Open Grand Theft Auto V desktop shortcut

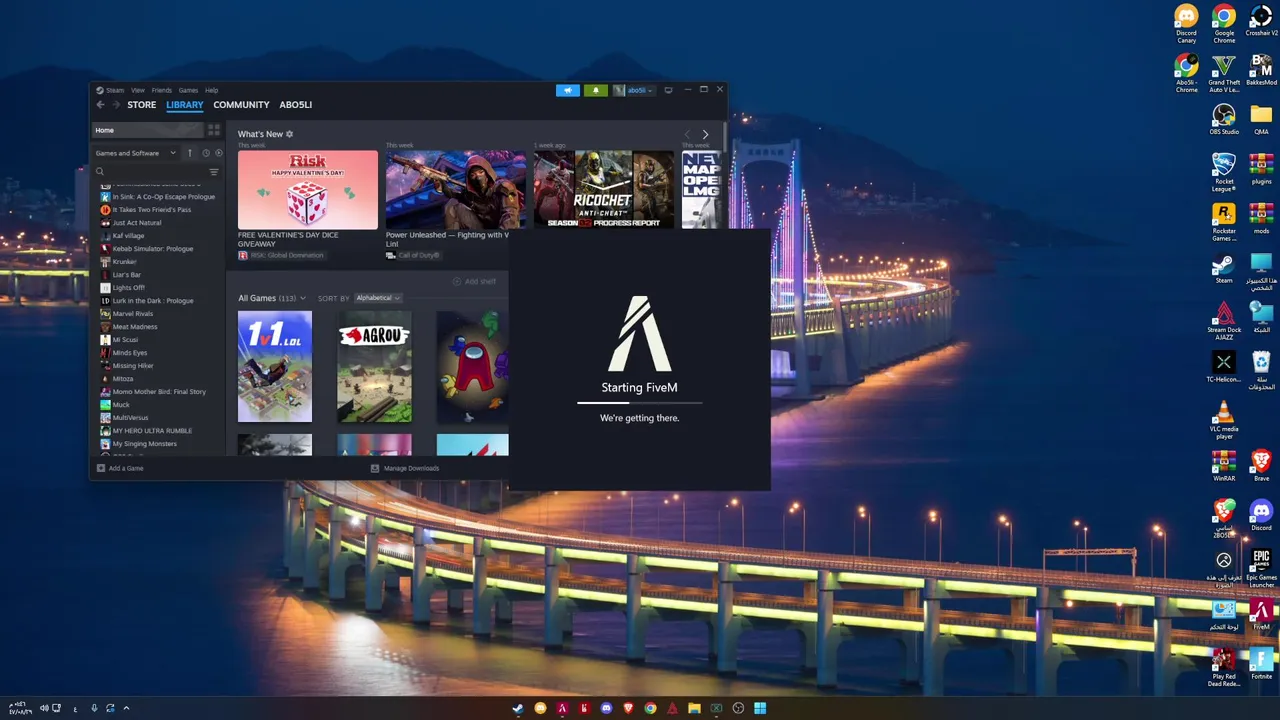(1224, 74)
